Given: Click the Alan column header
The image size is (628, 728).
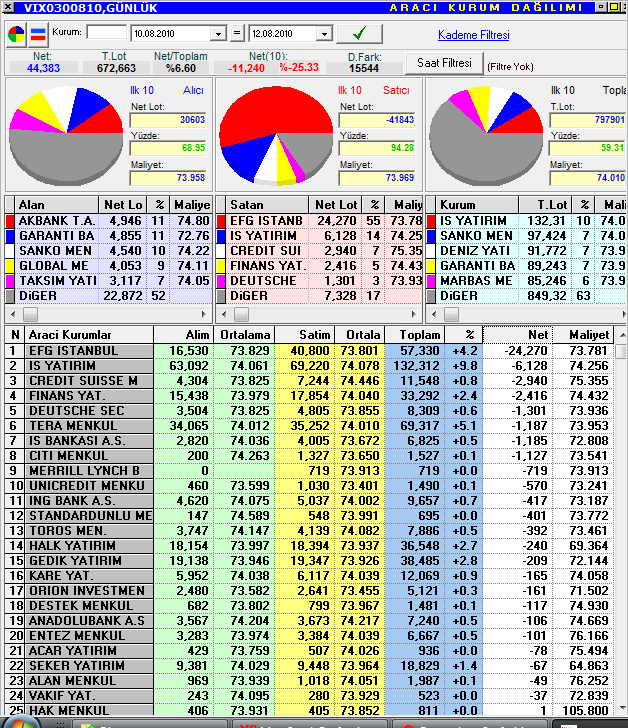Looking at the screenshot, I should [x=57, y=205].
